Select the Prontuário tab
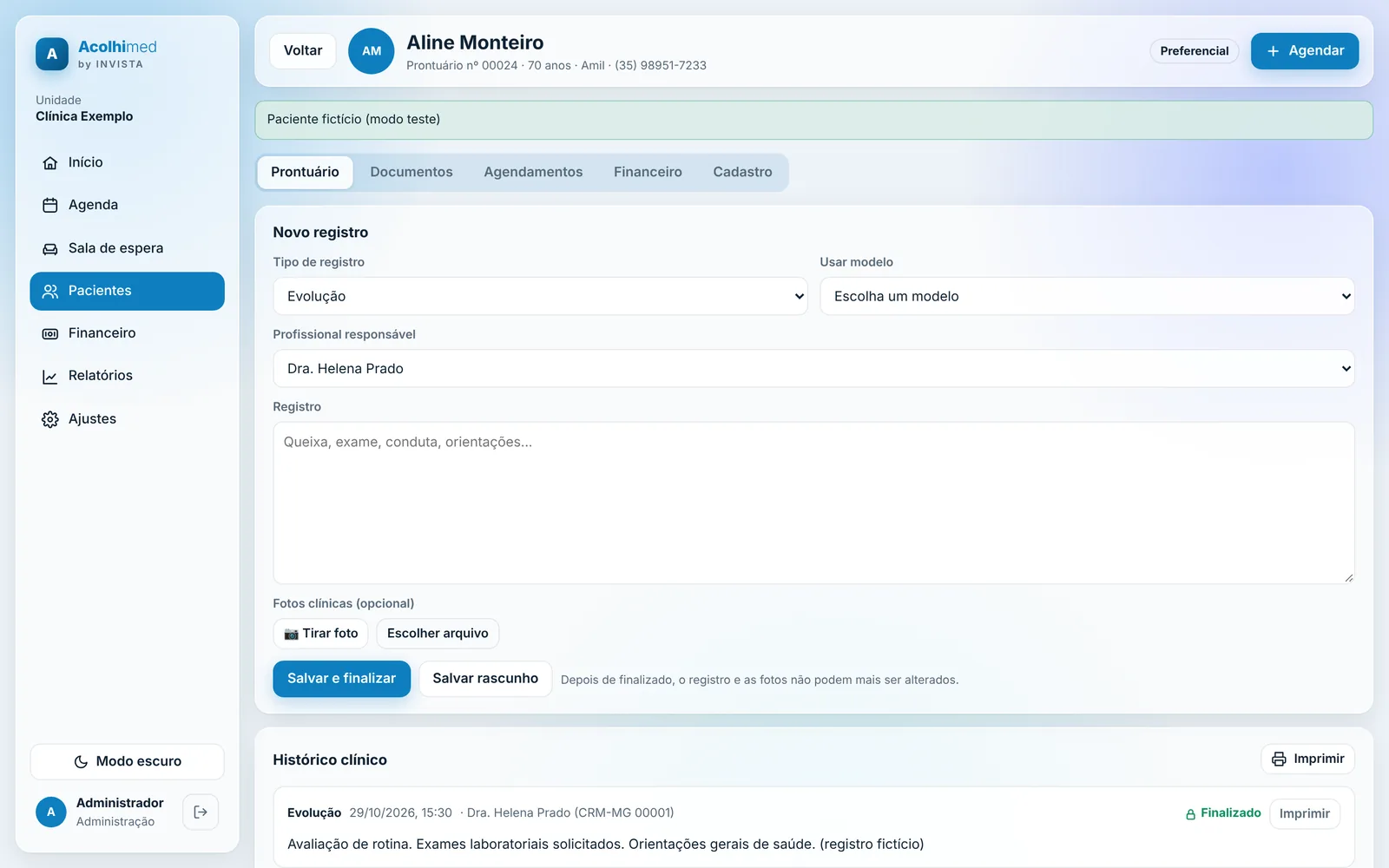 pyautogui.click(x=305, y=173)
